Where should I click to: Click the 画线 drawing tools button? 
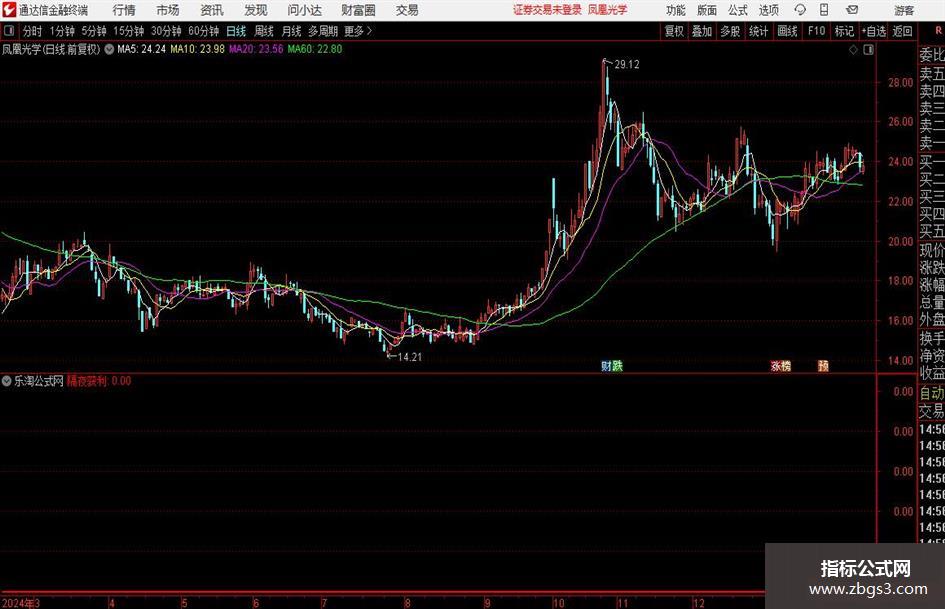pyautogui.click(x=787, y=31)
